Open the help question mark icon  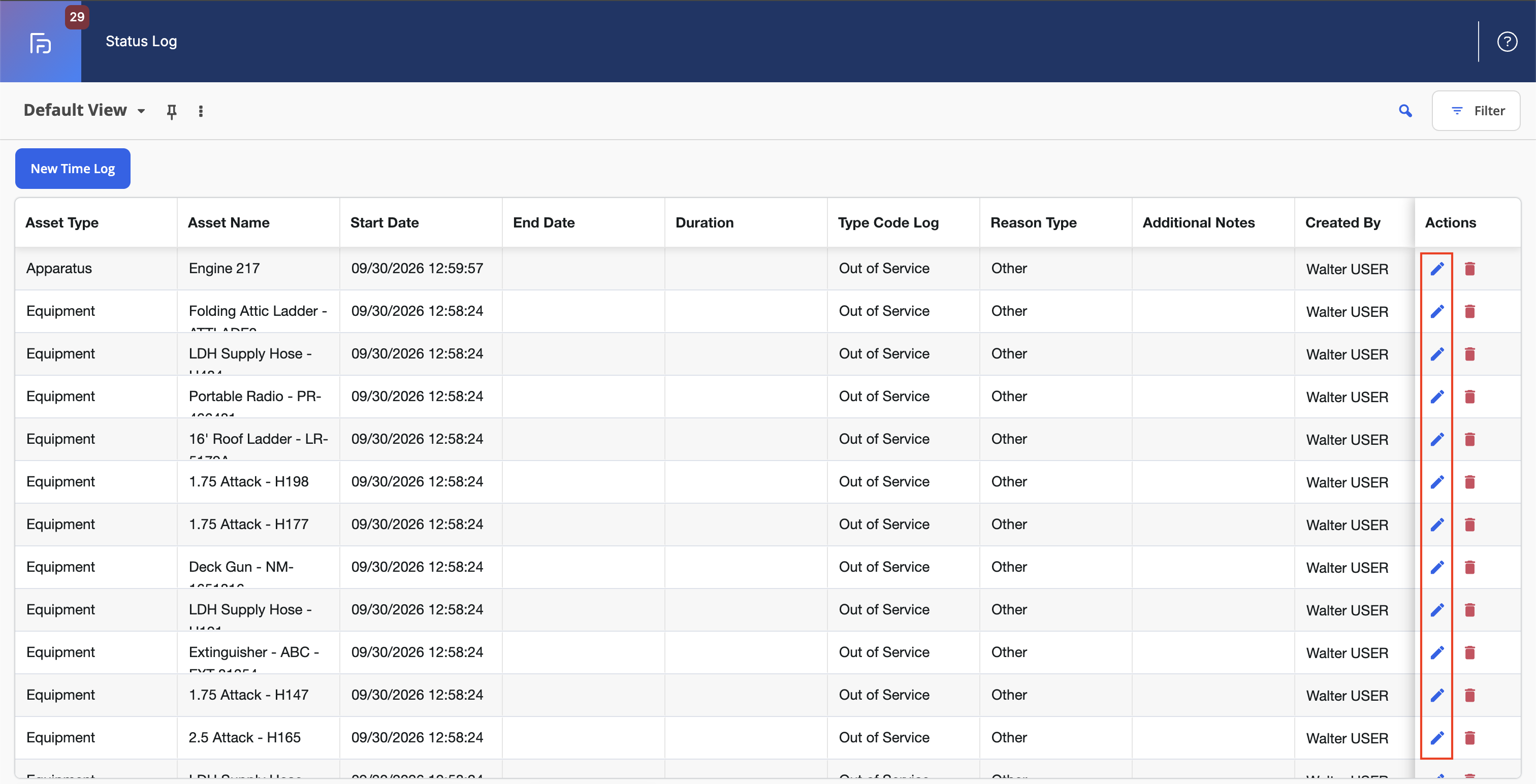click(x=1507, y=42)
